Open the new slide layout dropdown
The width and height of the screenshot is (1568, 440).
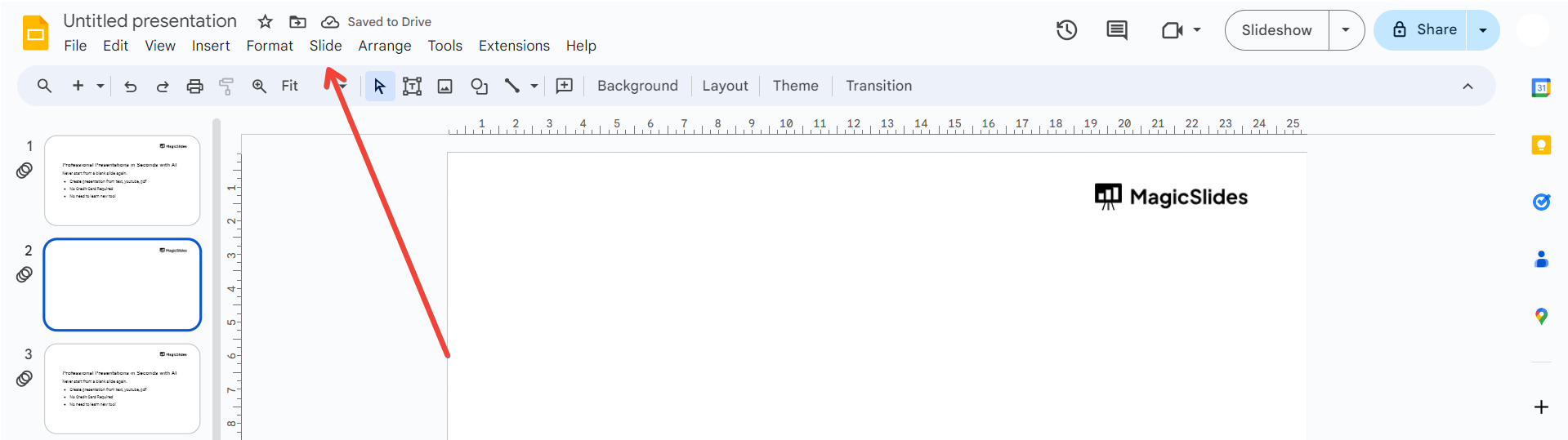coord(101,86)
